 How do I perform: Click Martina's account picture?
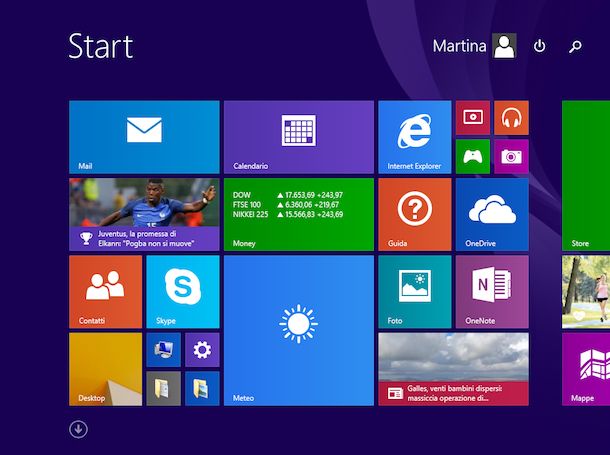(x=504, y=46)
